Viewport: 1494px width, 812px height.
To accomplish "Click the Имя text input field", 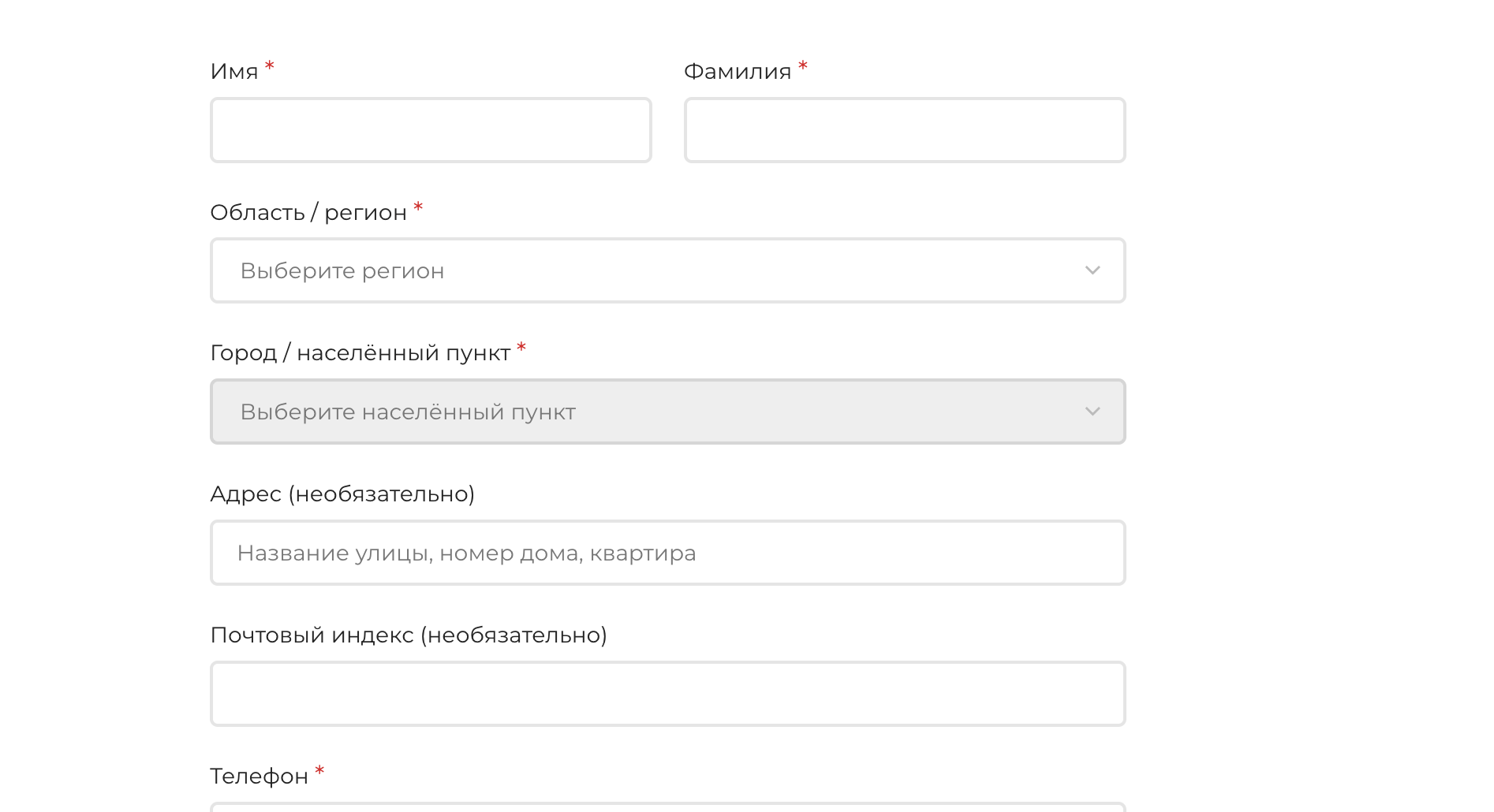I will (431, 130).
